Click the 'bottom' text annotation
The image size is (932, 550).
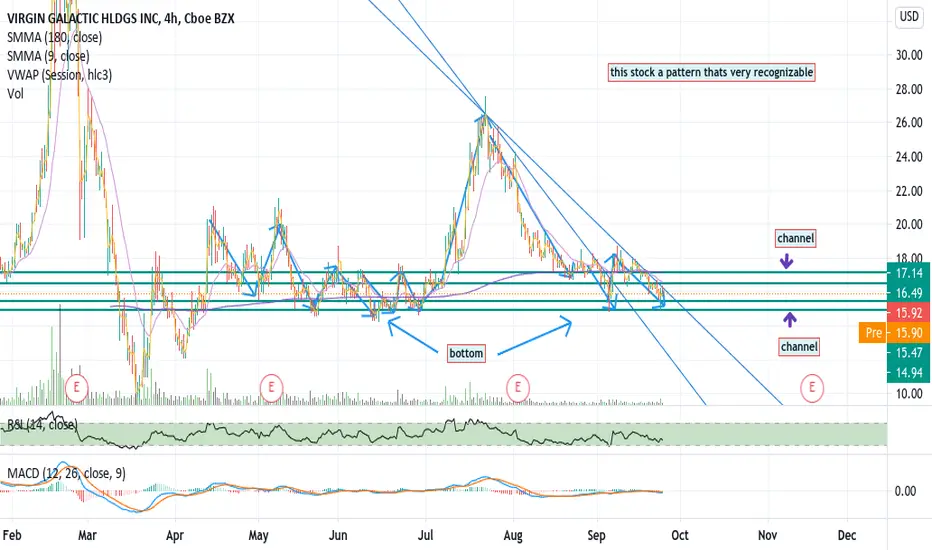pos(466,353)
